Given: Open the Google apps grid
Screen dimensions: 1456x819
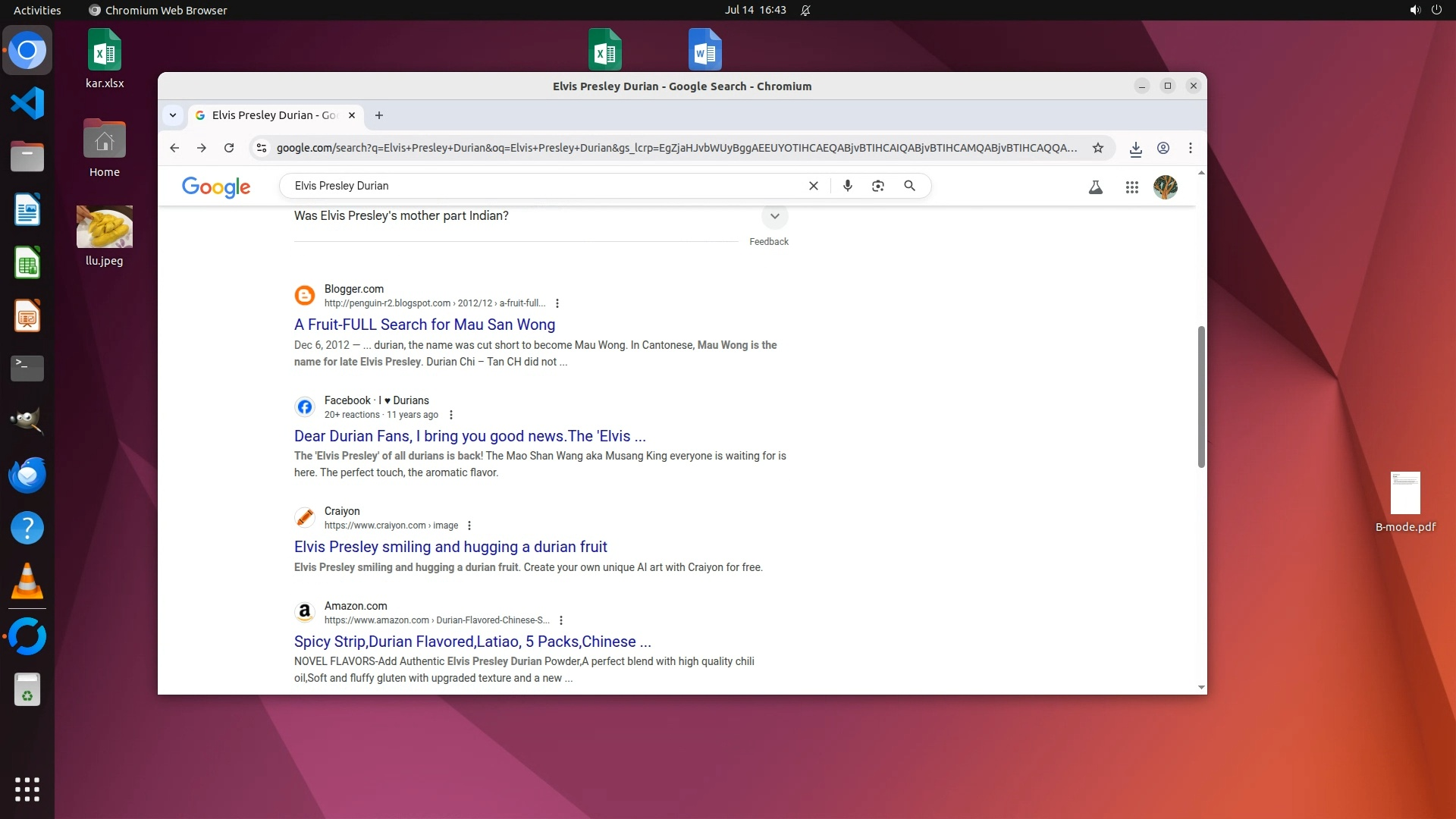Looking at the screenshot, I should tap(1131, 187).
